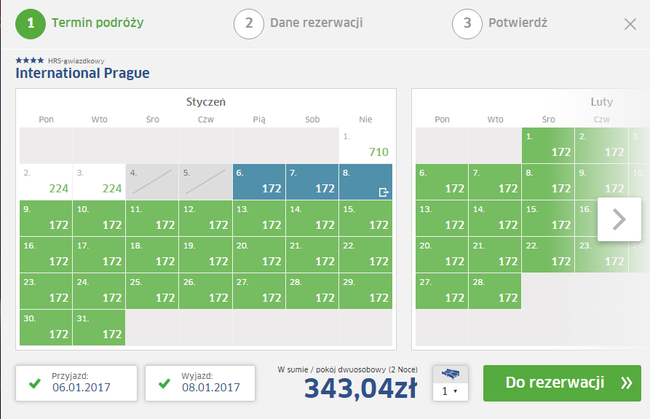This screenshot has height=419, width=650.
Task: Choose January 18 in Styczeń calendar
Action: click(152, 255)
